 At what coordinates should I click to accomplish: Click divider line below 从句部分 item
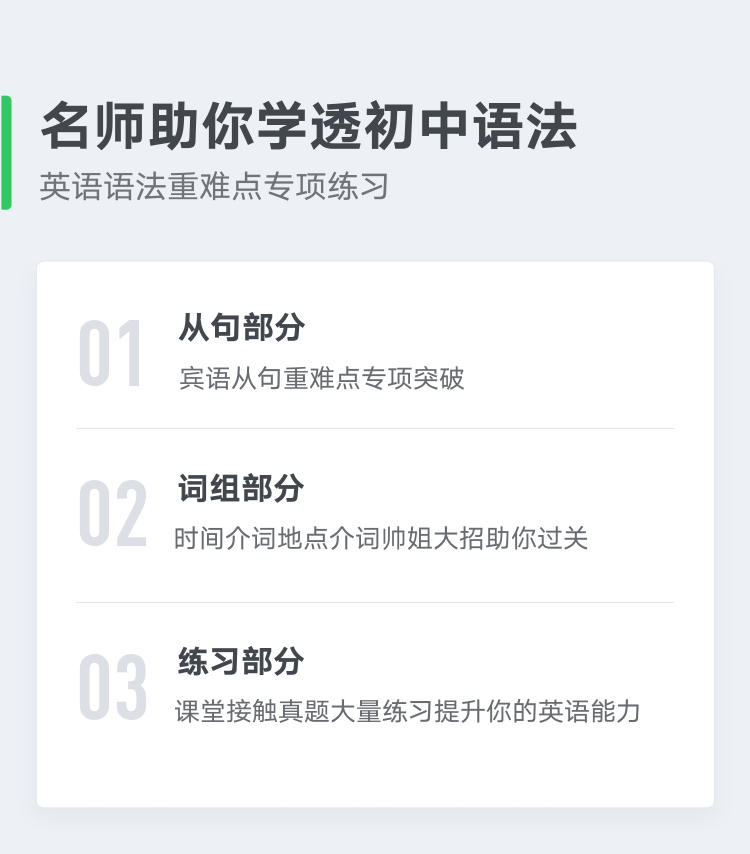click(375, 429)
